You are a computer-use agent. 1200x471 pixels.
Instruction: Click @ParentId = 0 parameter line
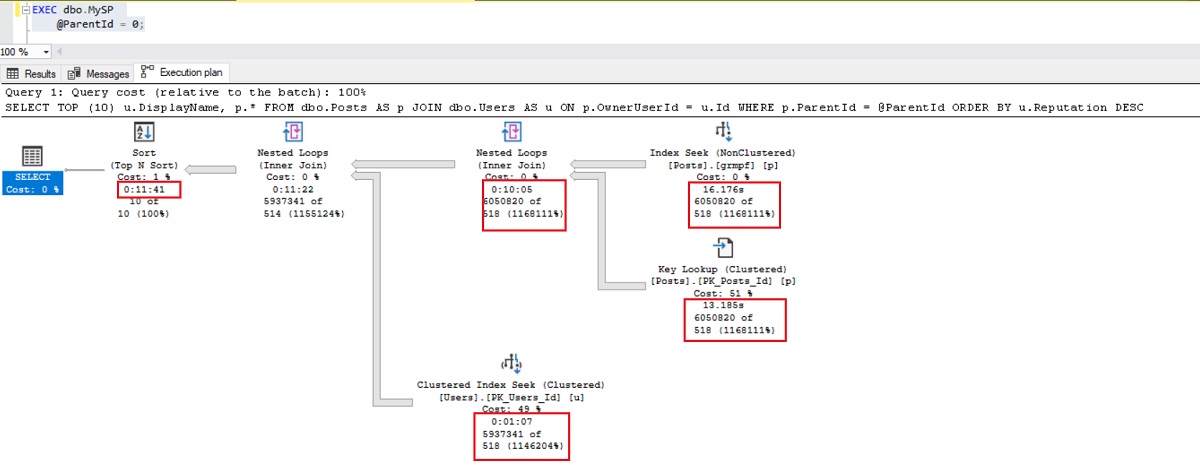[100, 23]
